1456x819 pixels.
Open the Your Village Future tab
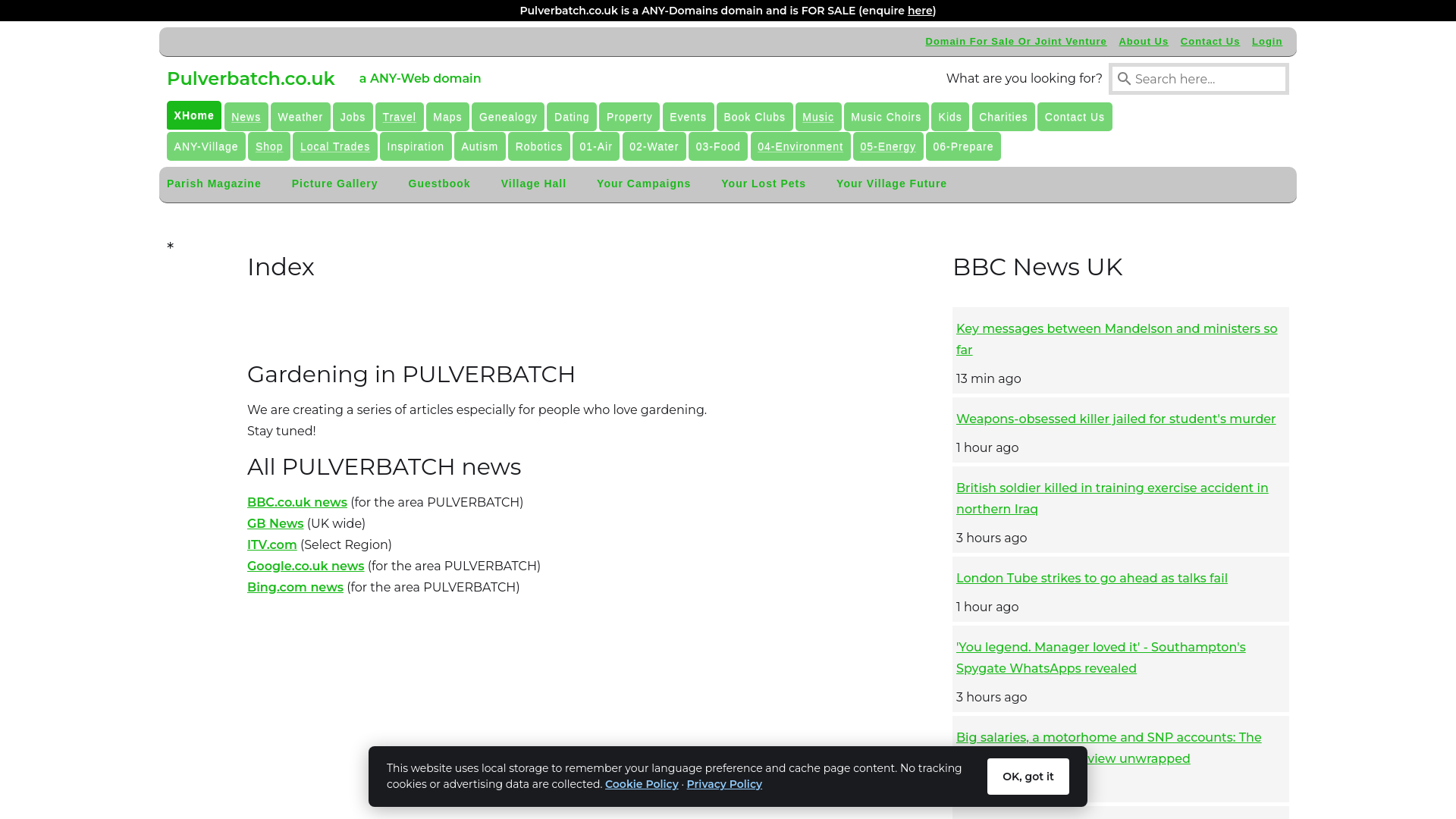[892, 184]
